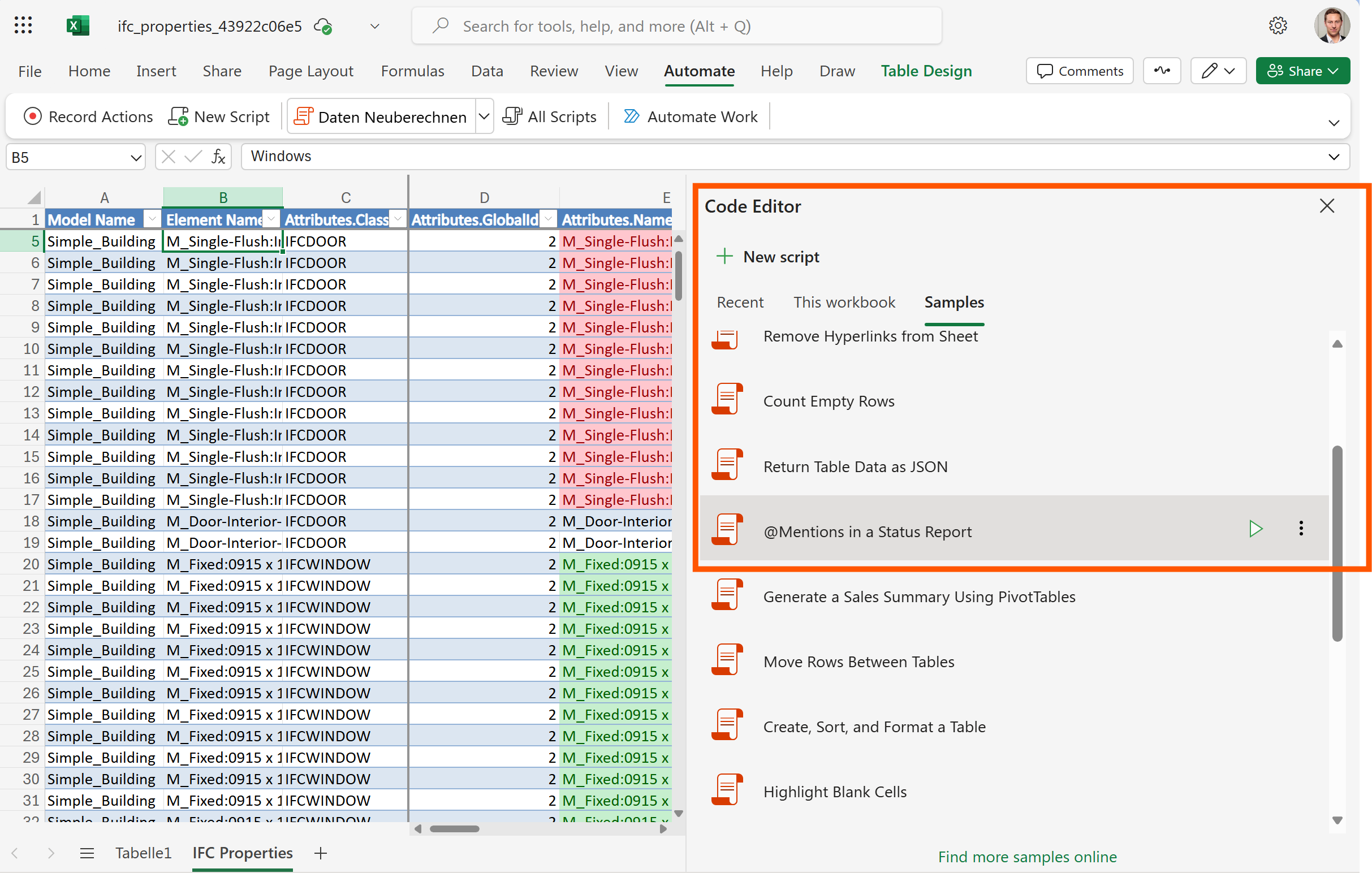This screenshot has width=1372, height=873.
Task: Open the file name dropdown chevron
Action: pos(374,26)
